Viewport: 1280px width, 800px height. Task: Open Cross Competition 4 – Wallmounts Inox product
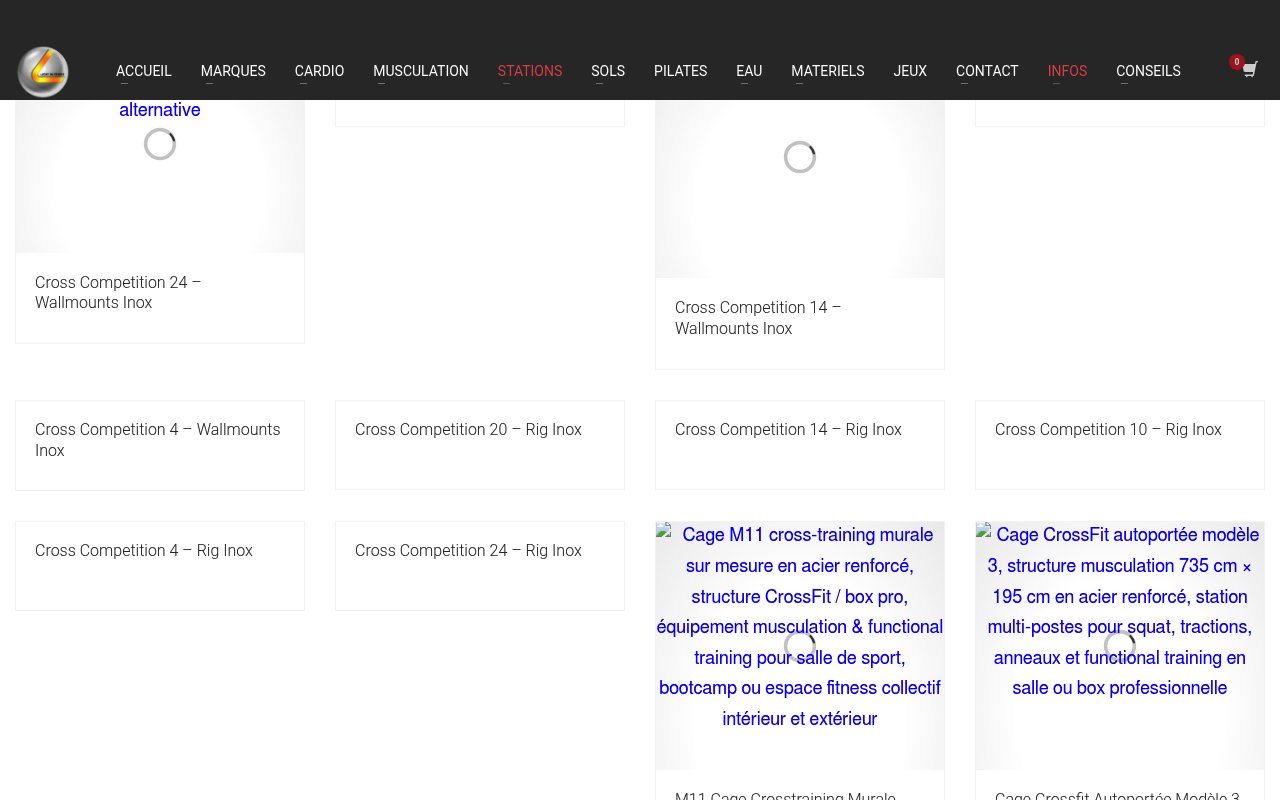click(158, 440)
